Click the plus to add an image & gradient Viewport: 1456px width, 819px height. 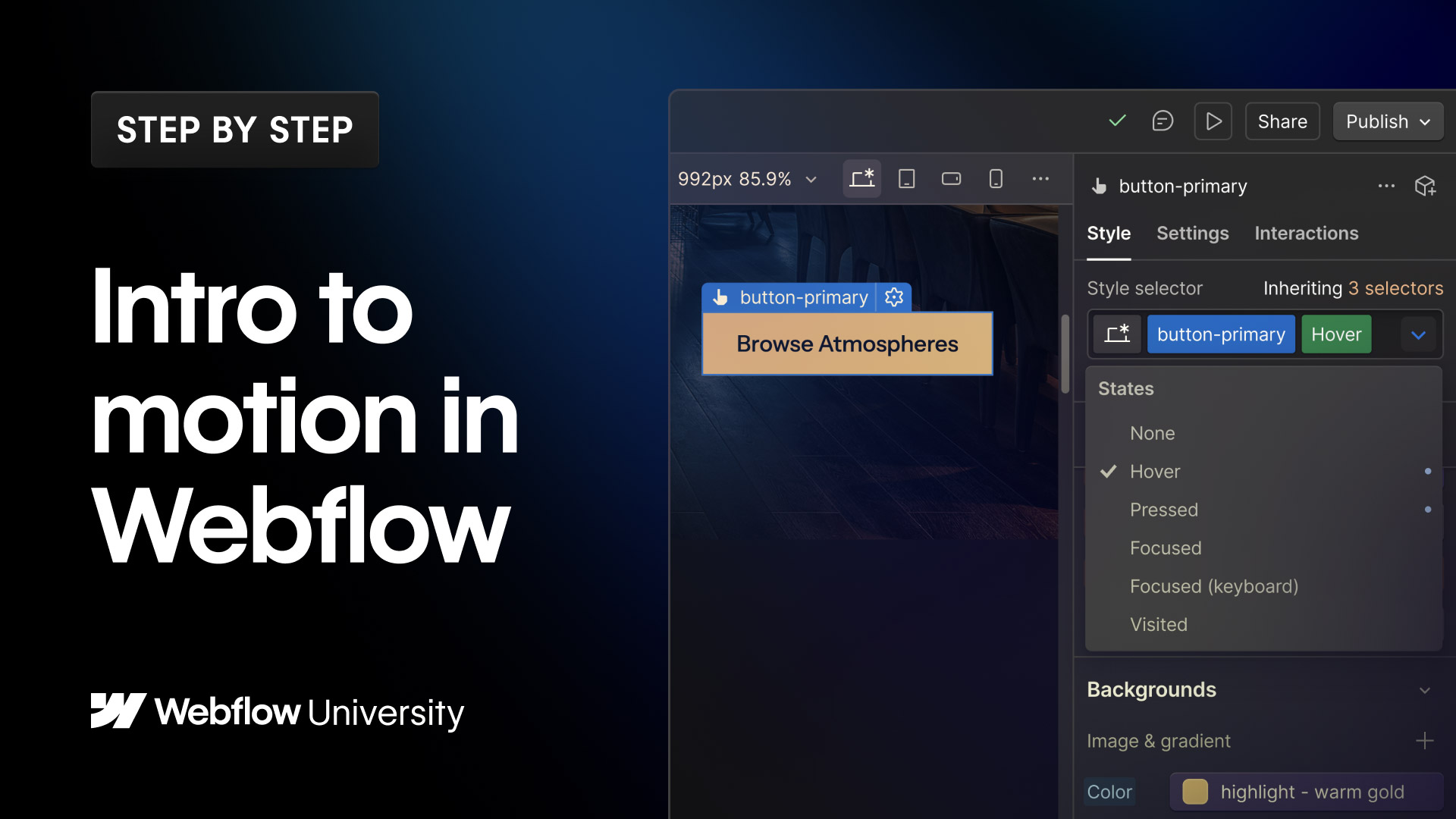coord(1425,741)
